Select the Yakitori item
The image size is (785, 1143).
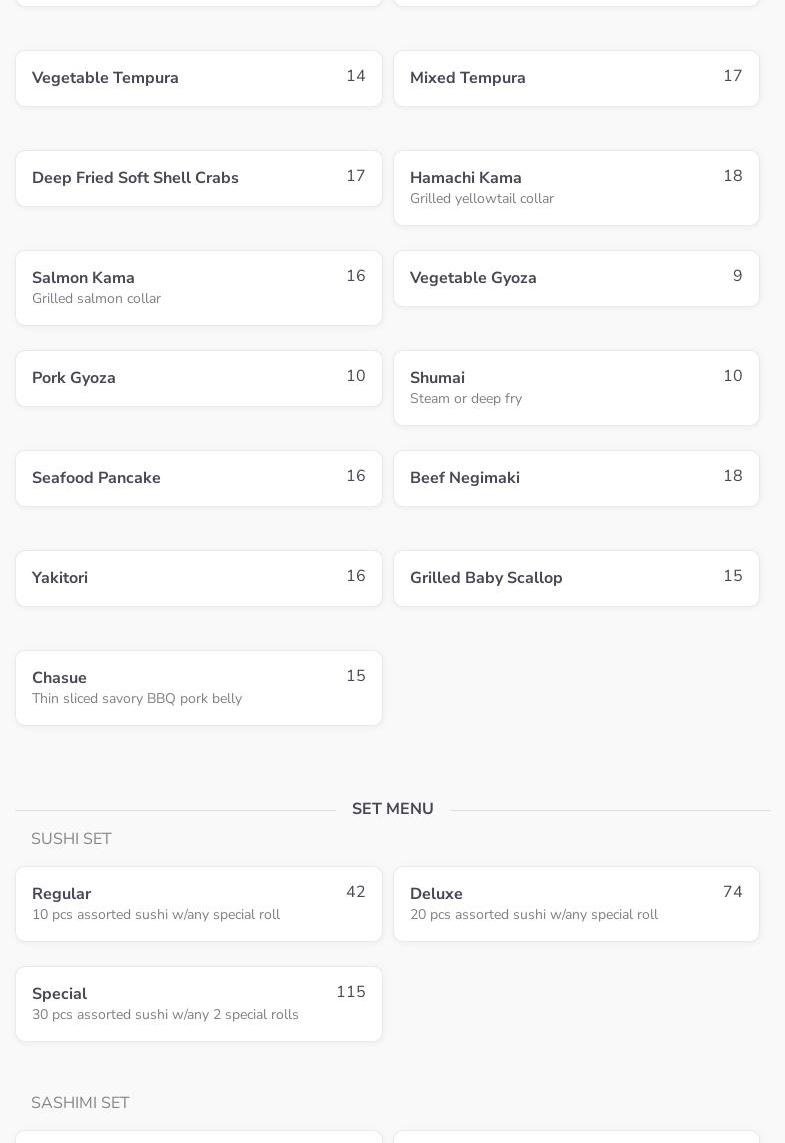198,578
